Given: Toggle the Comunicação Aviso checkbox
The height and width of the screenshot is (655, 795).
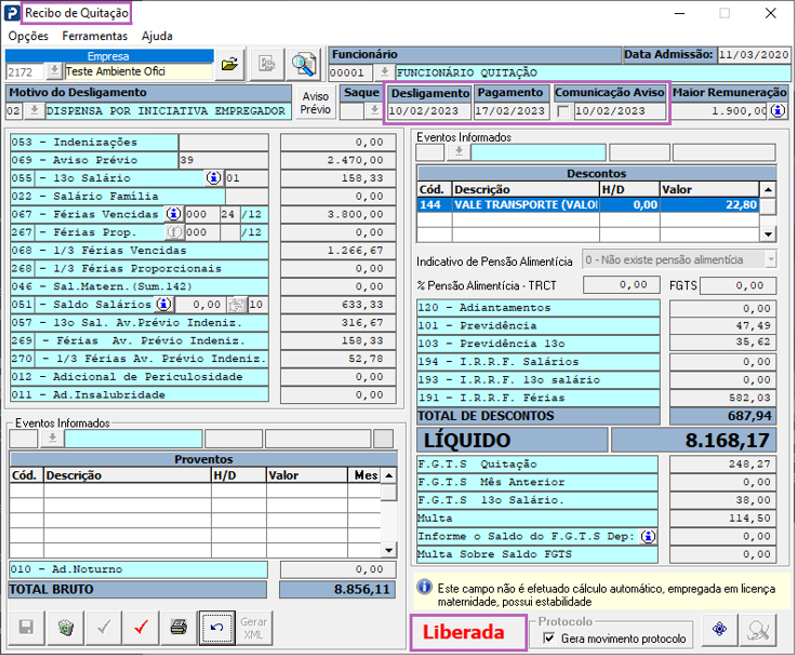Looking at the screenshot, I should [x=565, y=110].
